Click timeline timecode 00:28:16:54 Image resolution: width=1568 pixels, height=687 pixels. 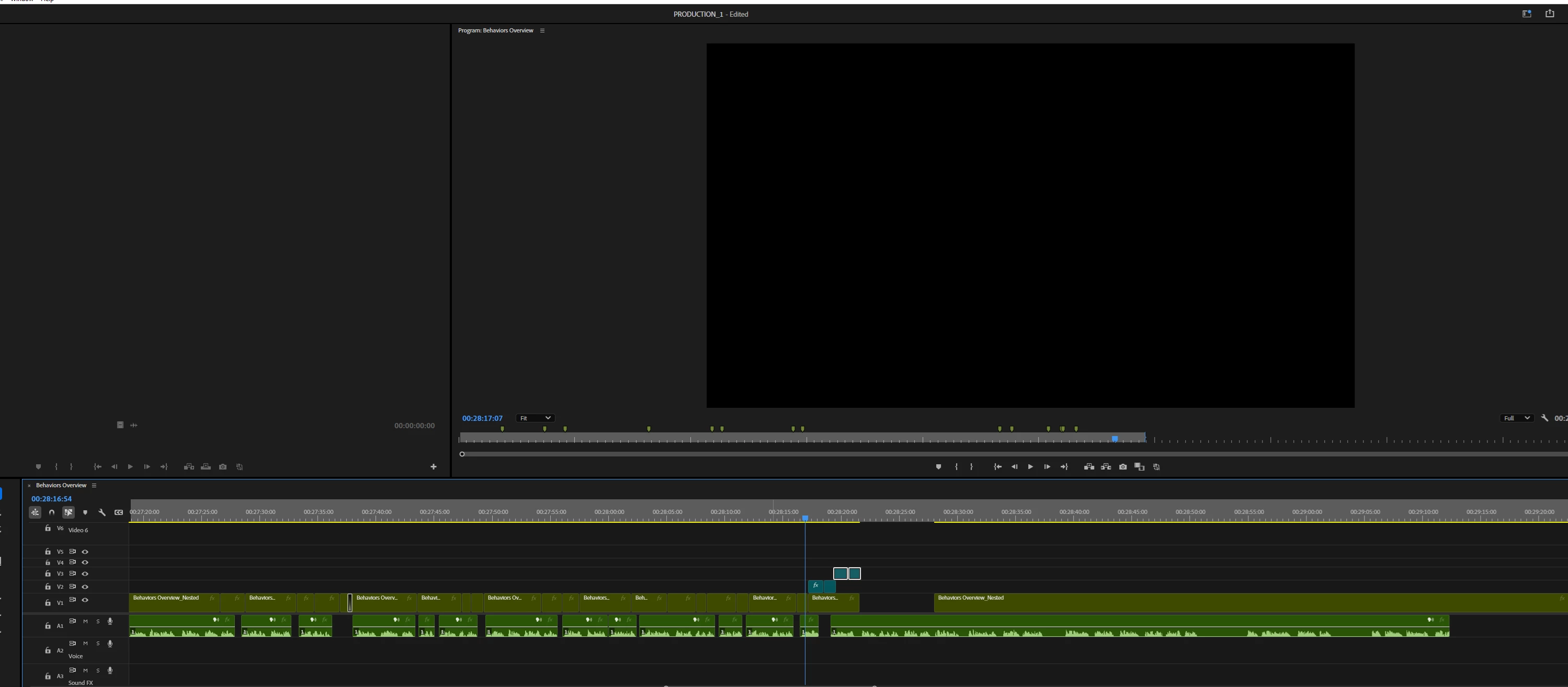point(51,498)
